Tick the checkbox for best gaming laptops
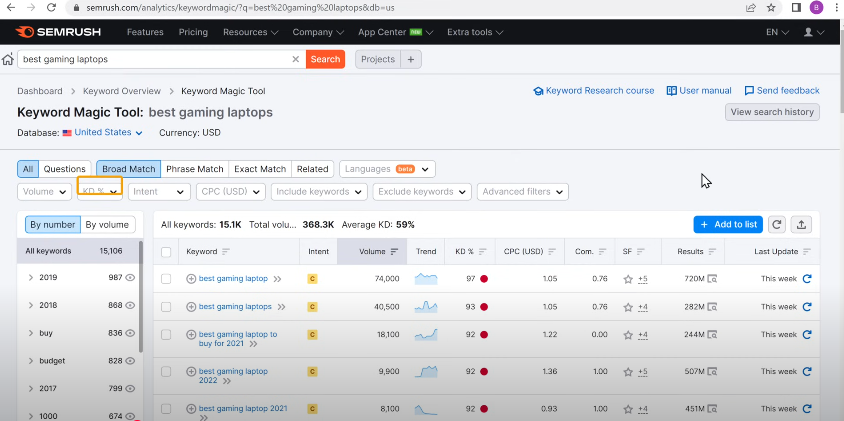844x421 pixels. coord(166,307)
